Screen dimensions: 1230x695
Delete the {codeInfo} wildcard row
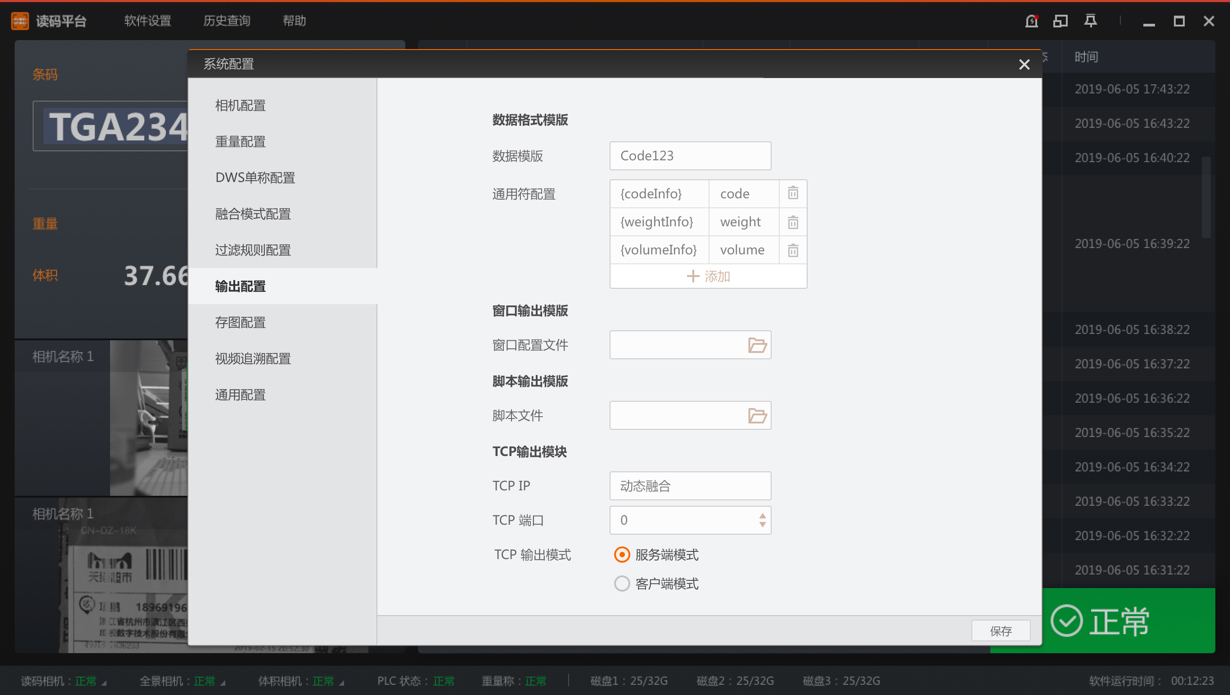point(792,193)
